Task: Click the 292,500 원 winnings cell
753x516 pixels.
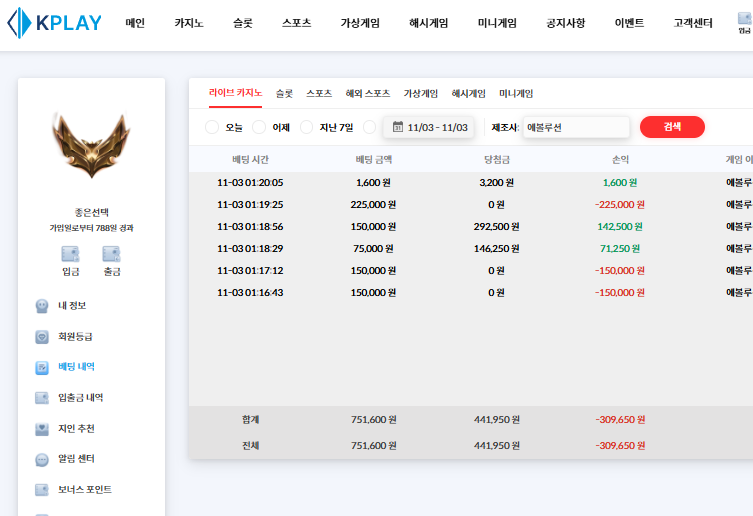Action: pos(497,227)
